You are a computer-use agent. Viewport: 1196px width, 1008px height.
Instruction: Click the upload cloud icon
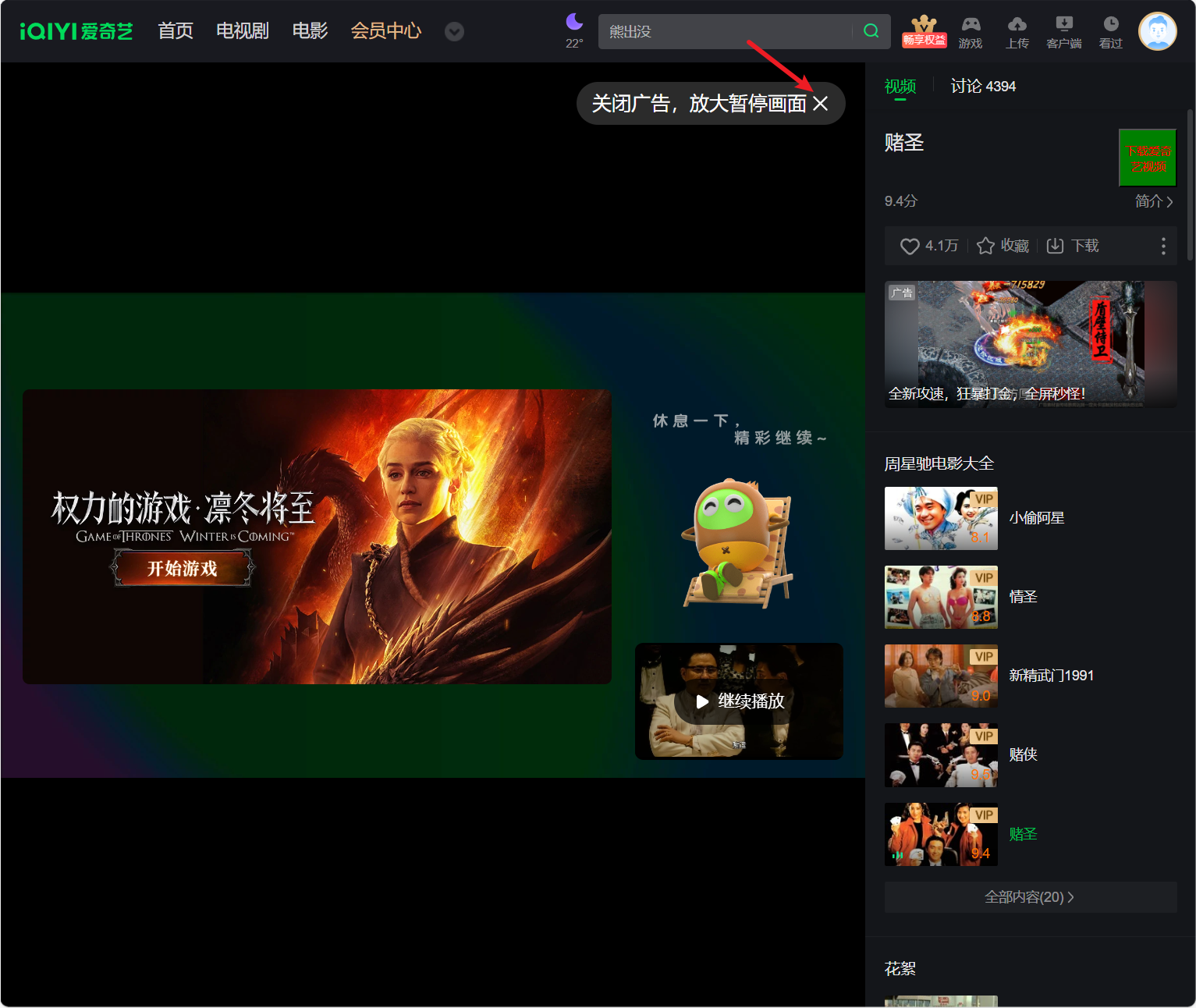point(1017,25)
